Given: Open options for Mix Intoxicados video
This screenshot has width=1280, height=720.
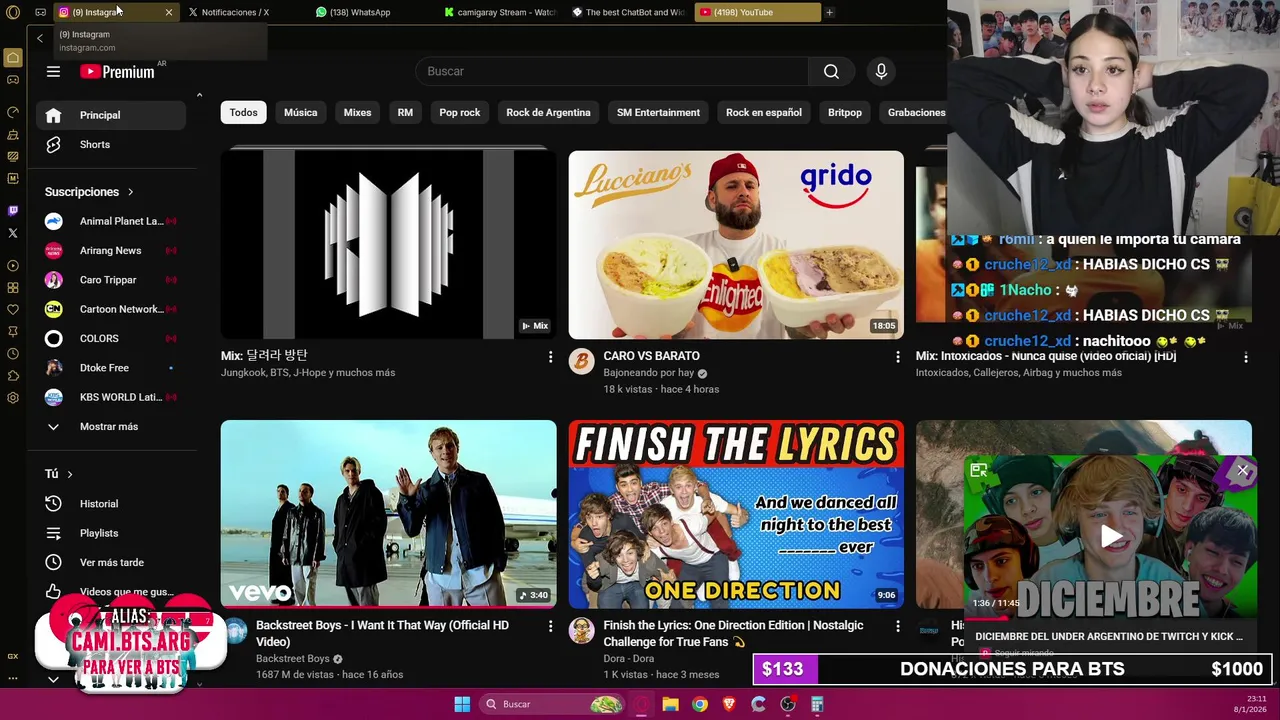Looking at the screenshot, I should (1245, 357).
